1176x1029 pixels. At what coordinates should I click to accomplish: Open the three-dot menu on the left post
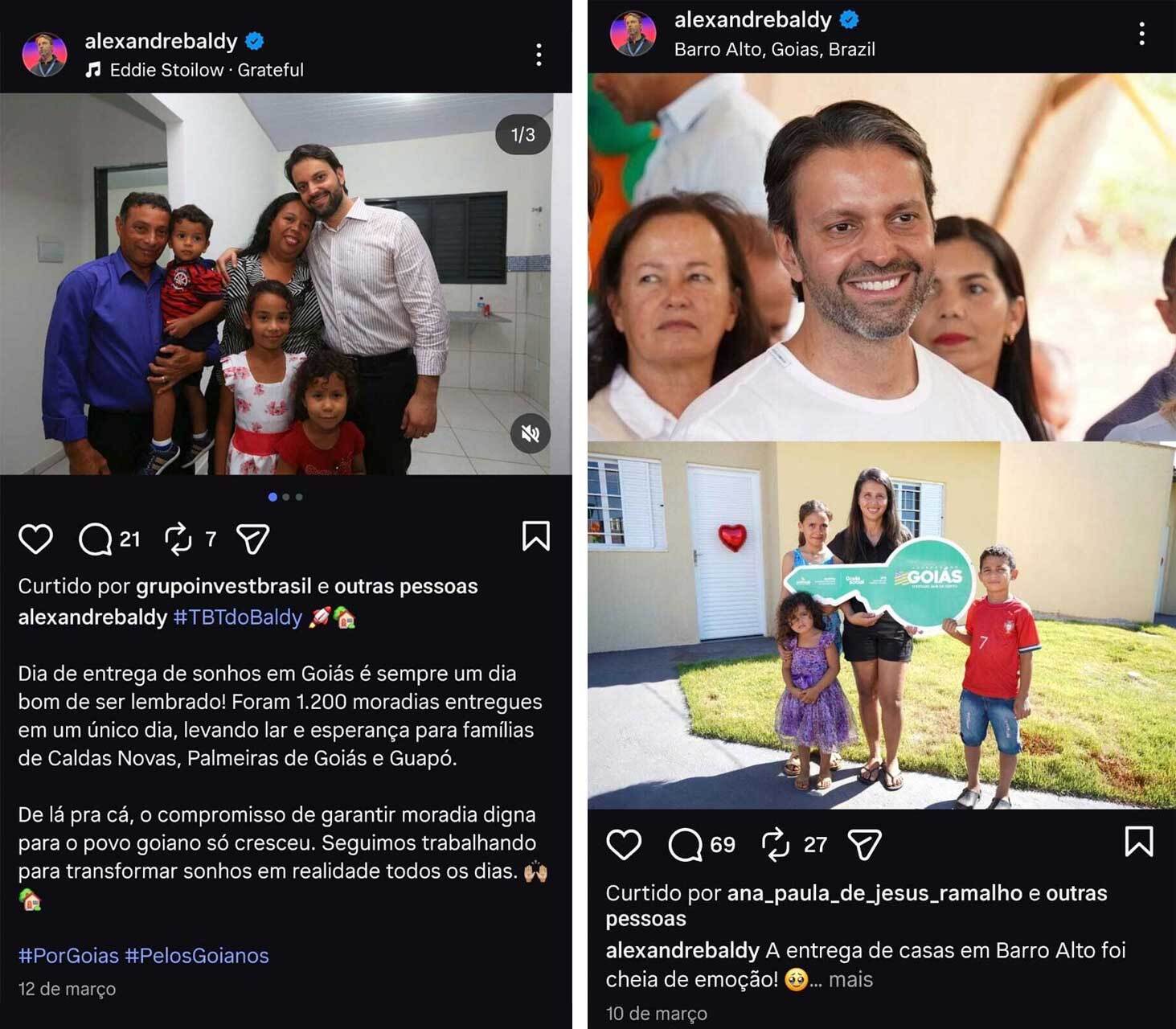[539, 55]
